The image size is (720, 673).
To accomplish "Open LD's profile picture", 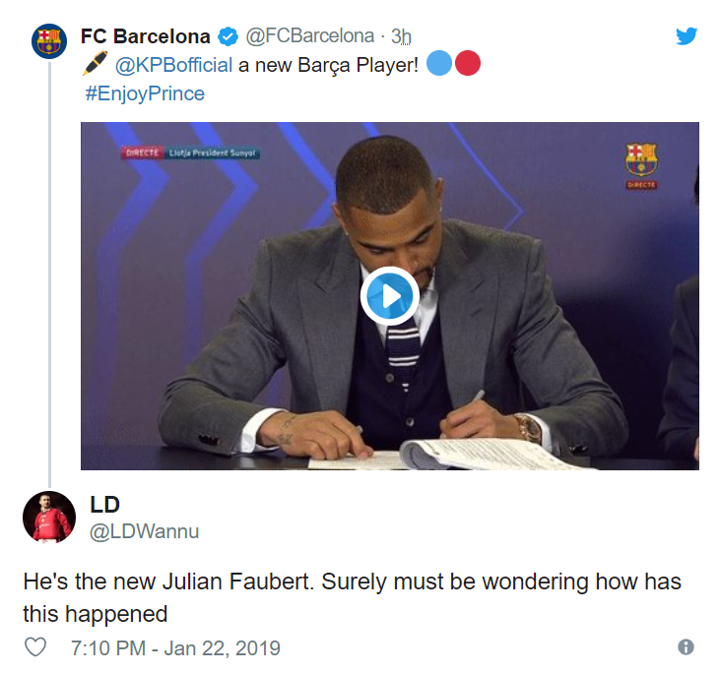I will point(48,516).
